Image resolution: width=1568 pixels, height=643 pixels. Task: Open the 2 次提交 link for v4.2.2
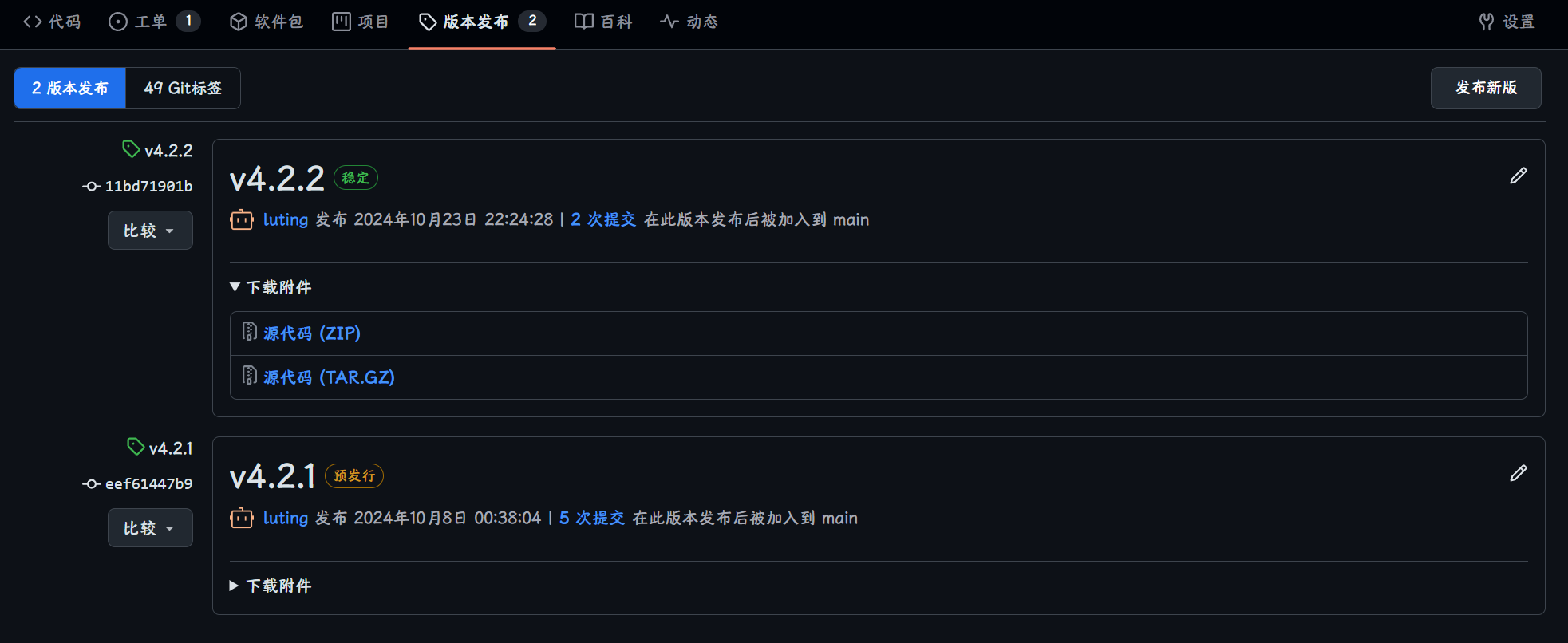603,220
